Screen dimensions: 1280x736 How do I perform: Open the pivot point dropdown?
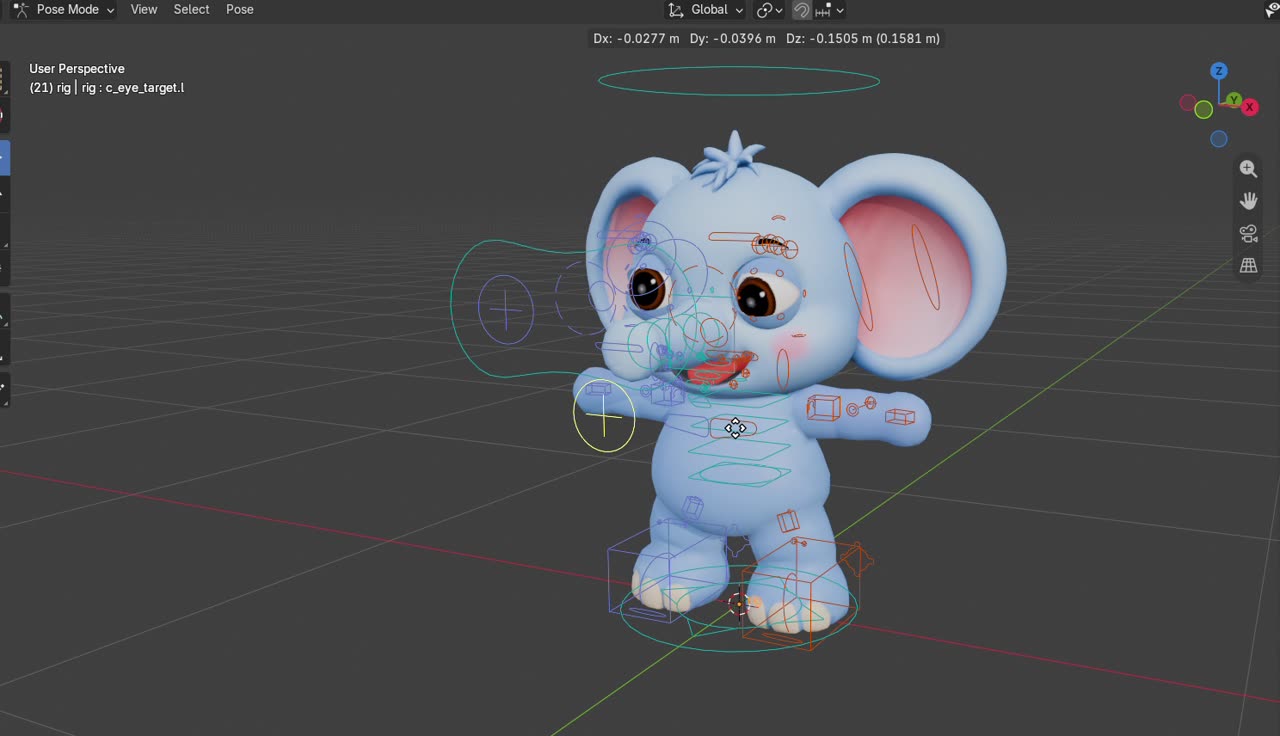pos(769,9)
